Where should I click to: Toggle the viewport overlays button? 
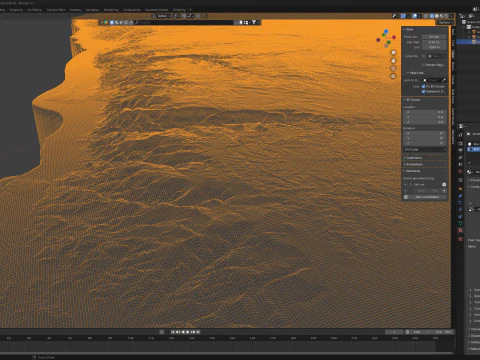click(414, 16)
